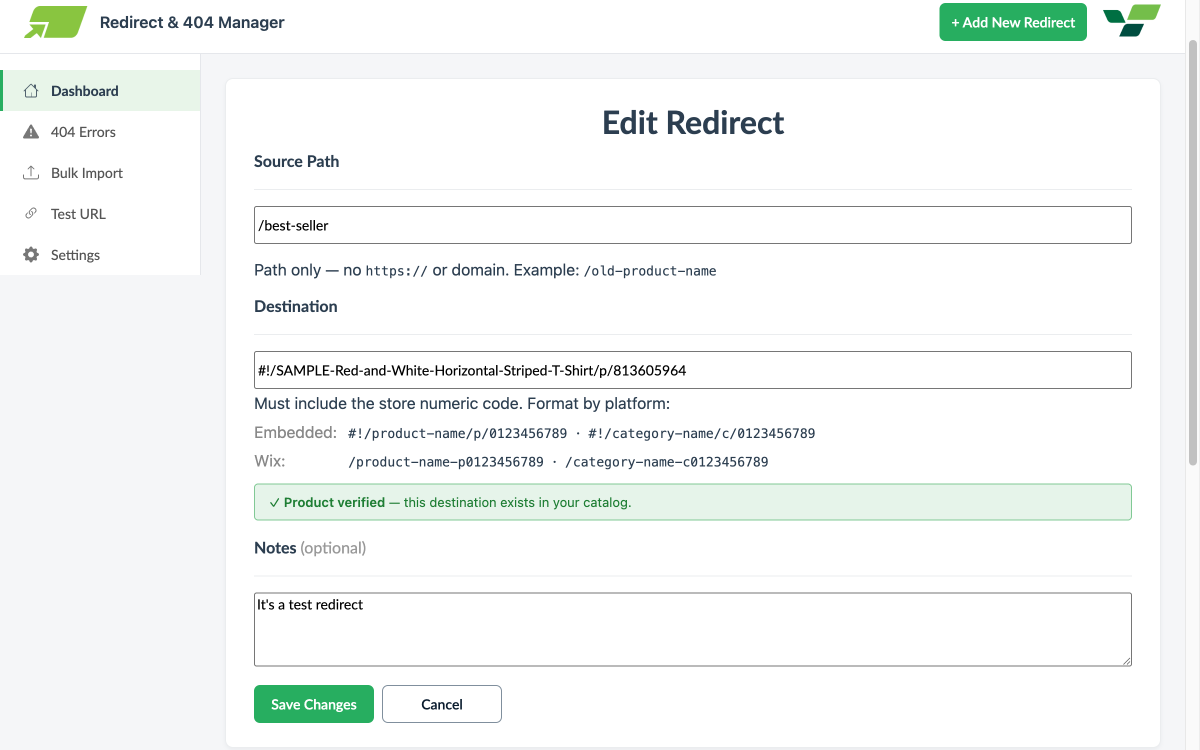Open the Dashboard menu item
The height and width of the screenshot is (750, 1200).
pos(100,91)
